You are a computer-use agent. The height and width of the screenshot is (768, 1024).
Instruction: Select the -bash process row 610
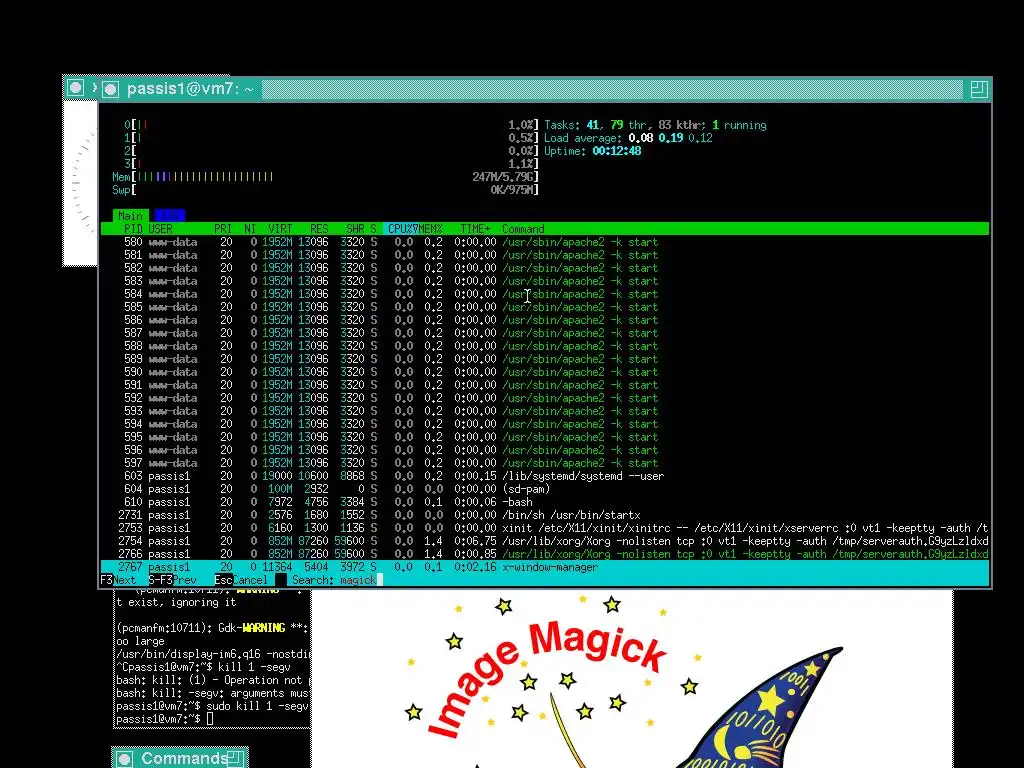545,502
